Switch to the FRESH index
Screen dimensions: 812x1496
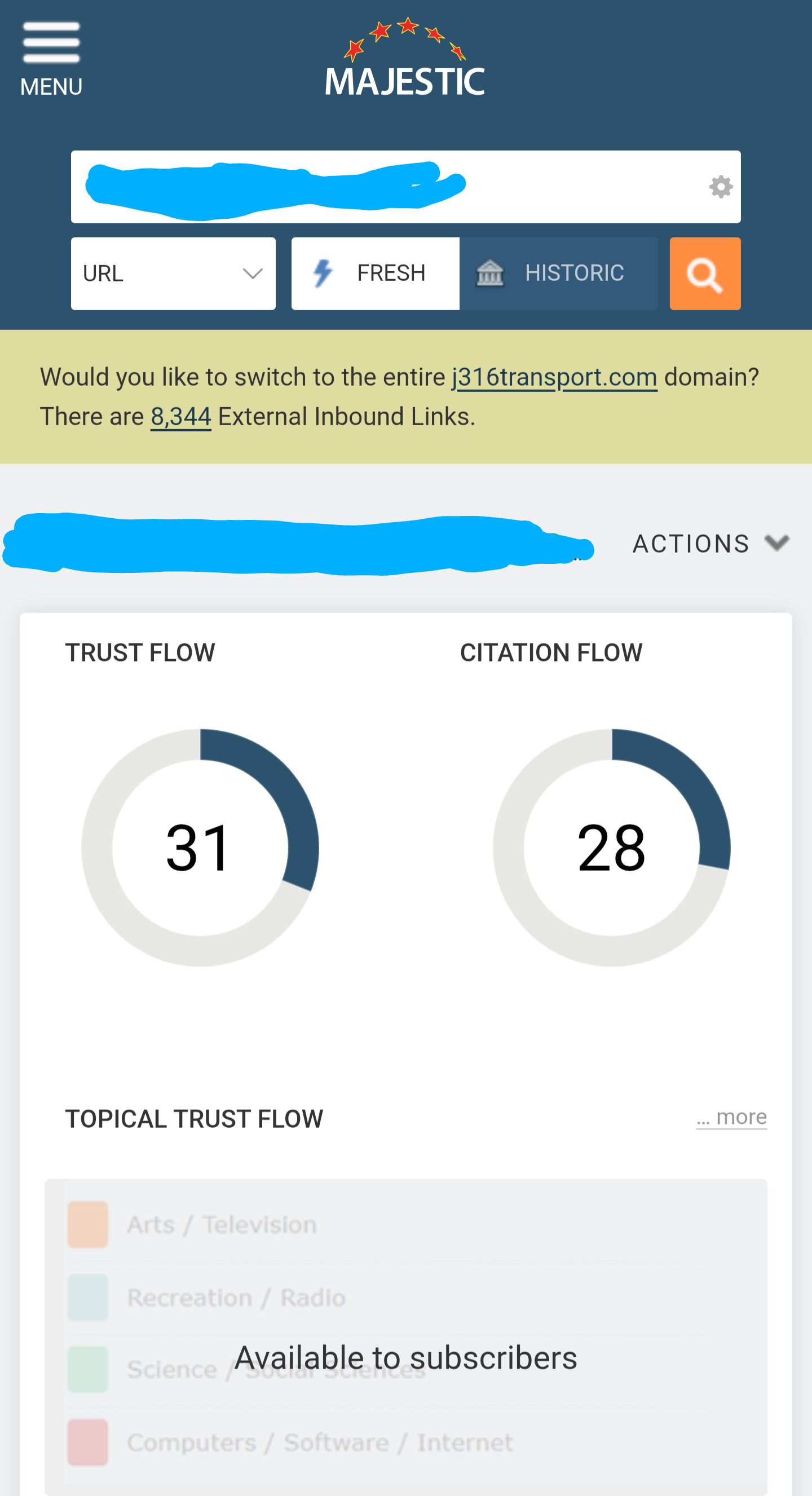390,273
